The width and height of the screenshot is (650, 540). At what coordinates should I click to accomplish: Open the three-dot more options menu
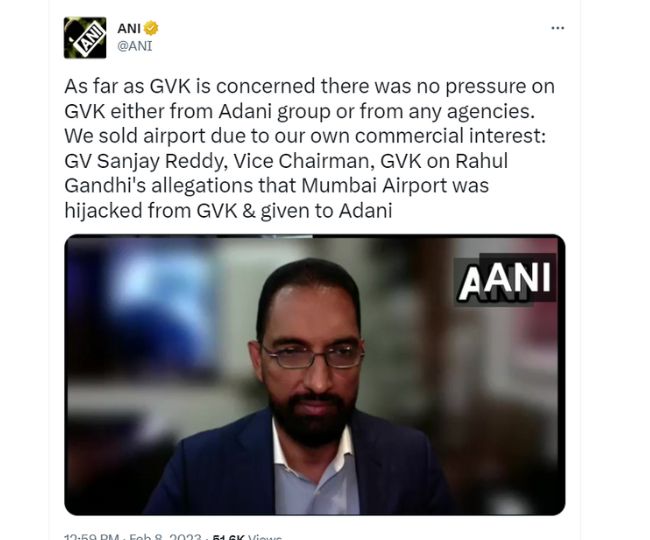(x=558, y=28)
